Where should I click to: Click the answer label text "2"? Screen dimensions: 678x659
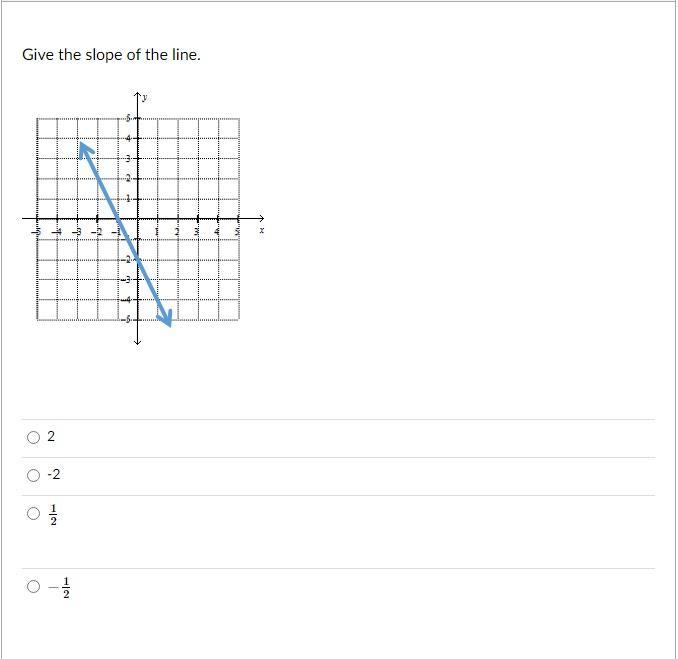click(x=51, y=436)
